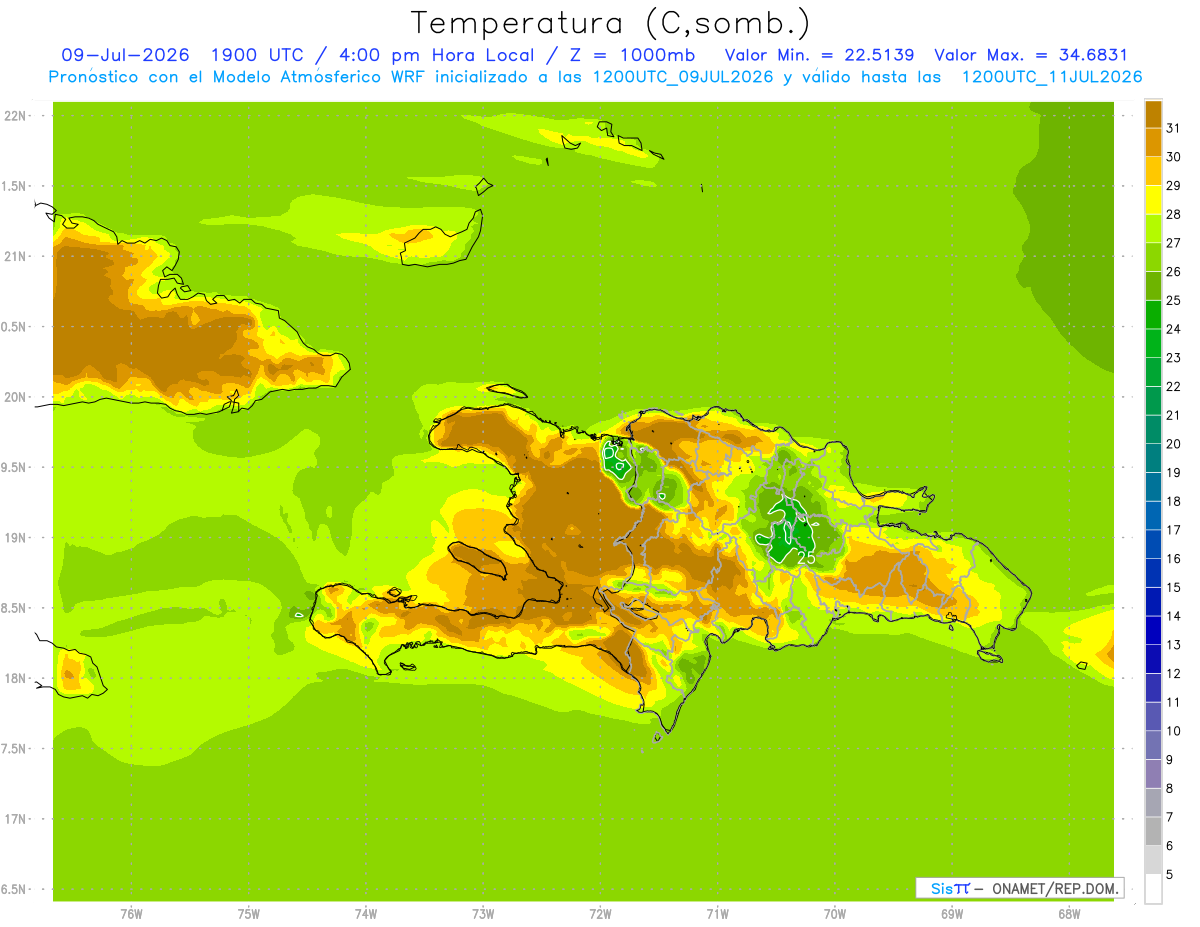Click the teal color bar segment between 19 and 20
This screenshot has width=1200, height=927.
1153,457
